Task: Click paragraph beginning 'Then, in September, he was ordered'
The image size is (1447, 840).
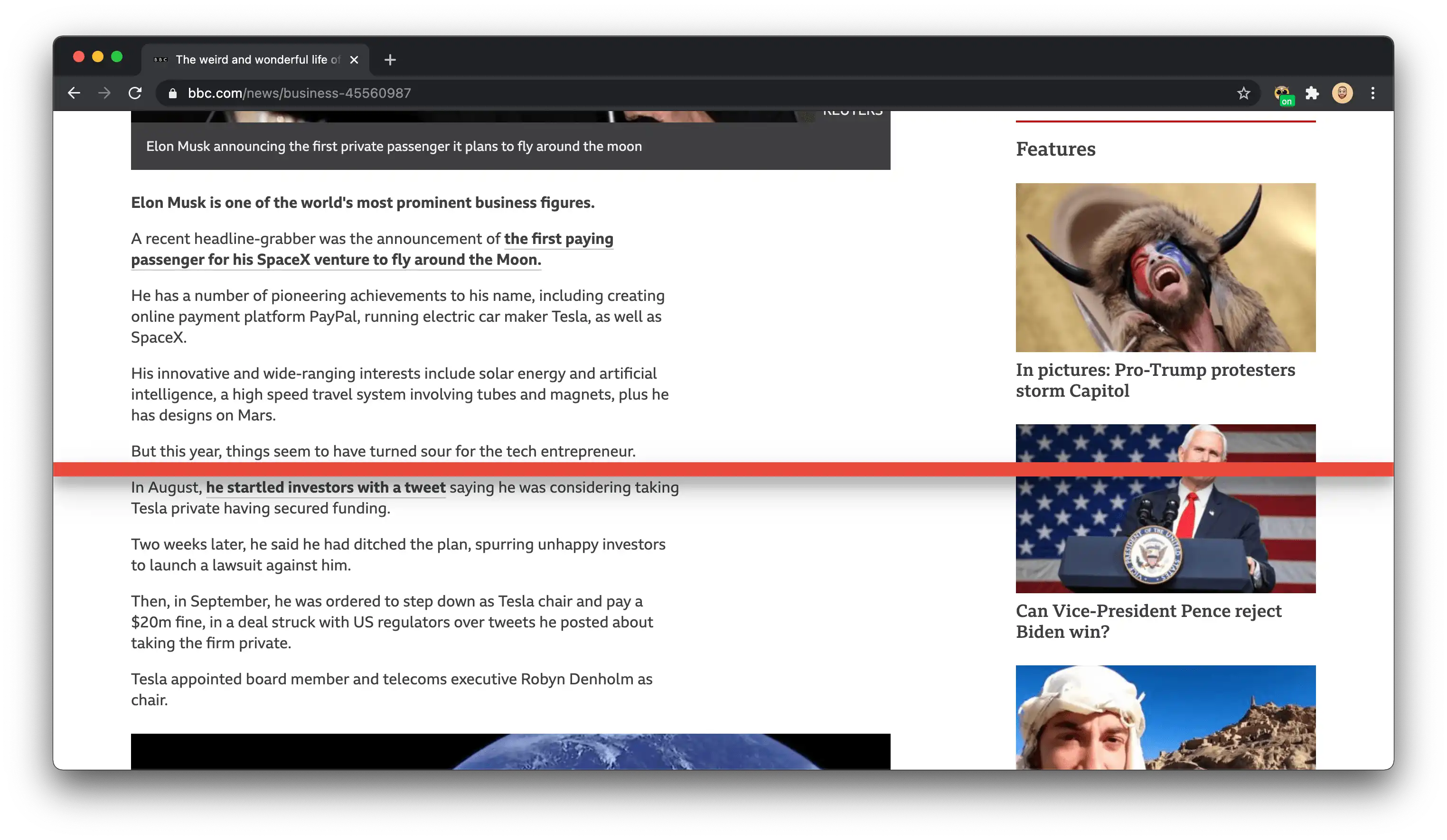Action: (392, 622)
